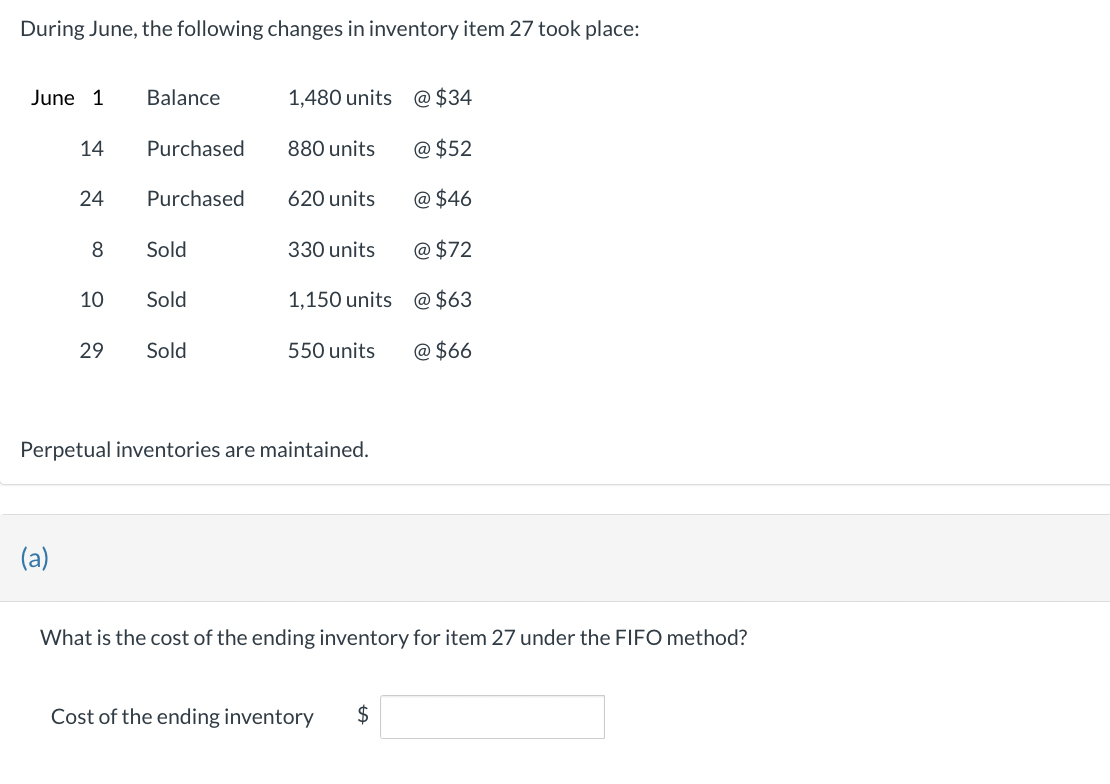This screenshot has width=1110, height=784.
Task: Click the '@ $72' selling price
Action: pyautogui.click(x=442, y=249)
